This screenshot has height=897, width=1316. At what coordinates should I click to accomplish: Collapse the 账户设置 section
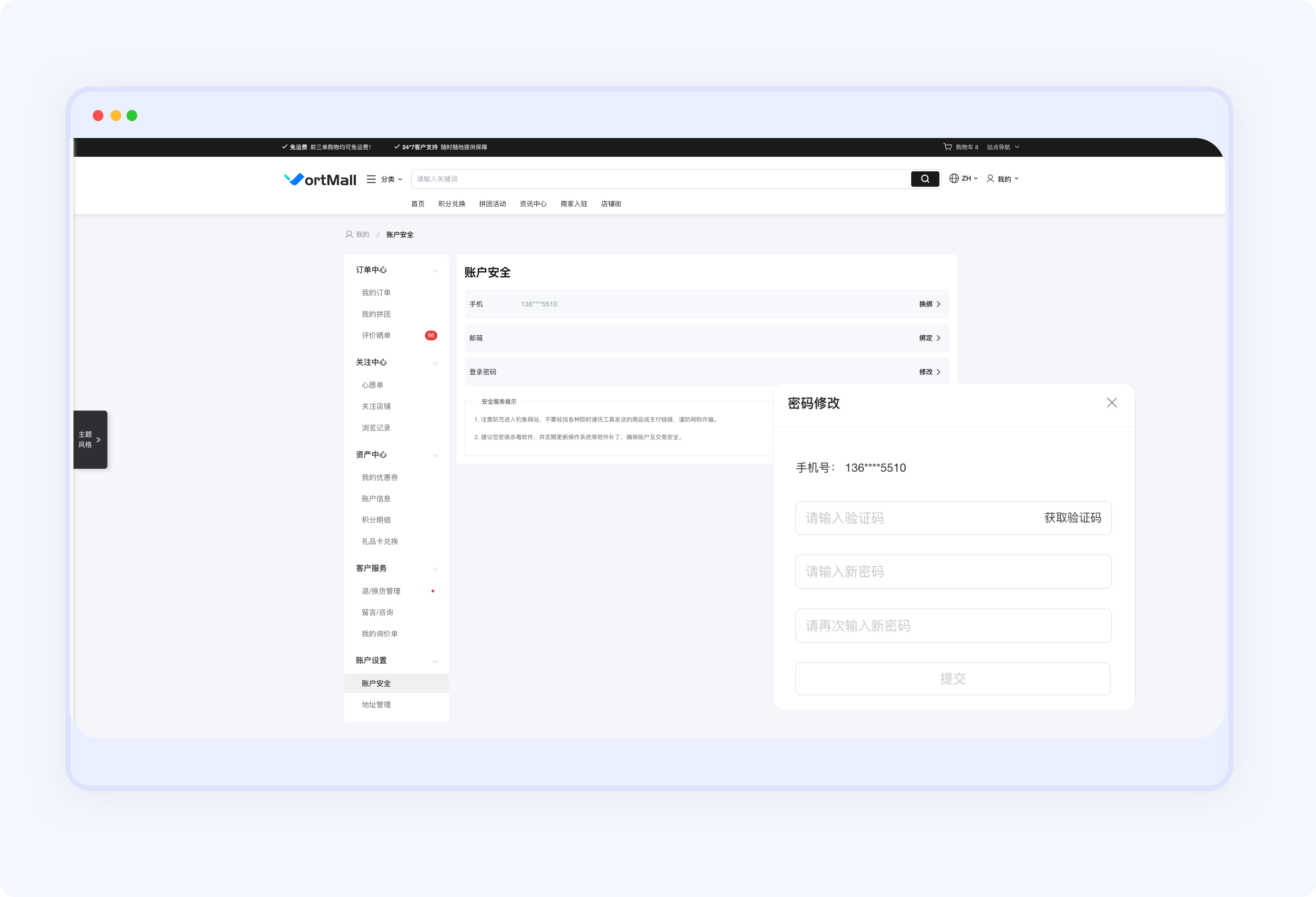[435, 661]
